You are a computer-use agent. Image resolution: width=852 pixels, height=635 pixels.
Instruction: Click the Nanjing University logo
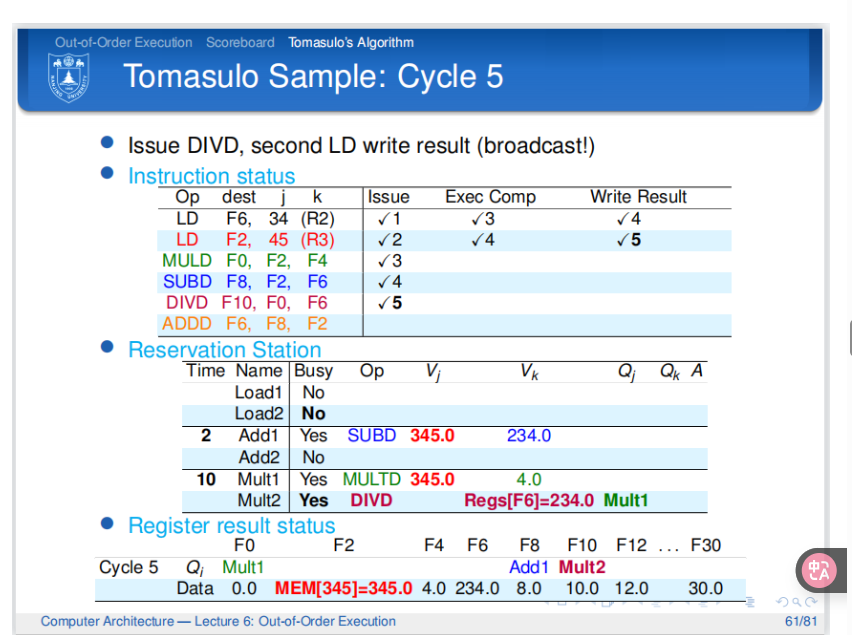(69, 77)
